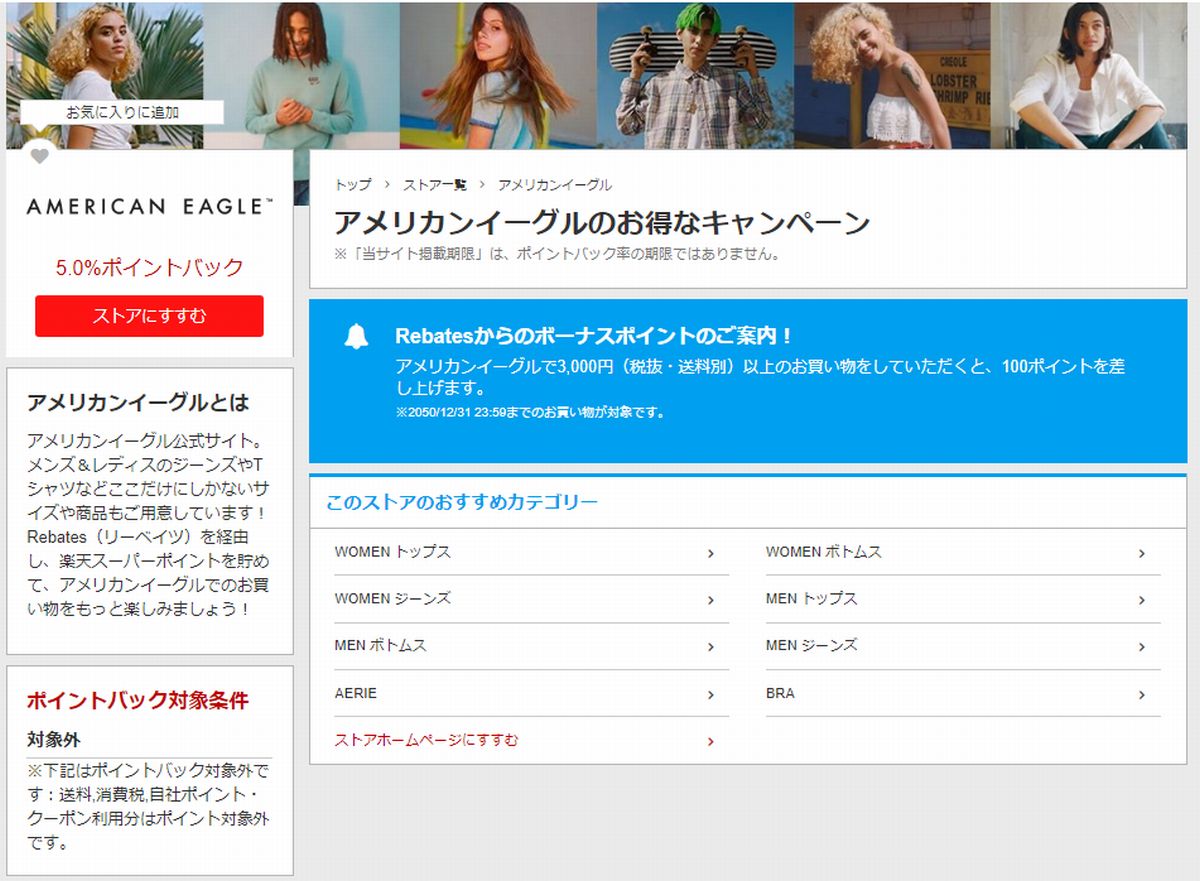Click the このストアのおすすめカテゴリー heading

[x=462, y=502]
